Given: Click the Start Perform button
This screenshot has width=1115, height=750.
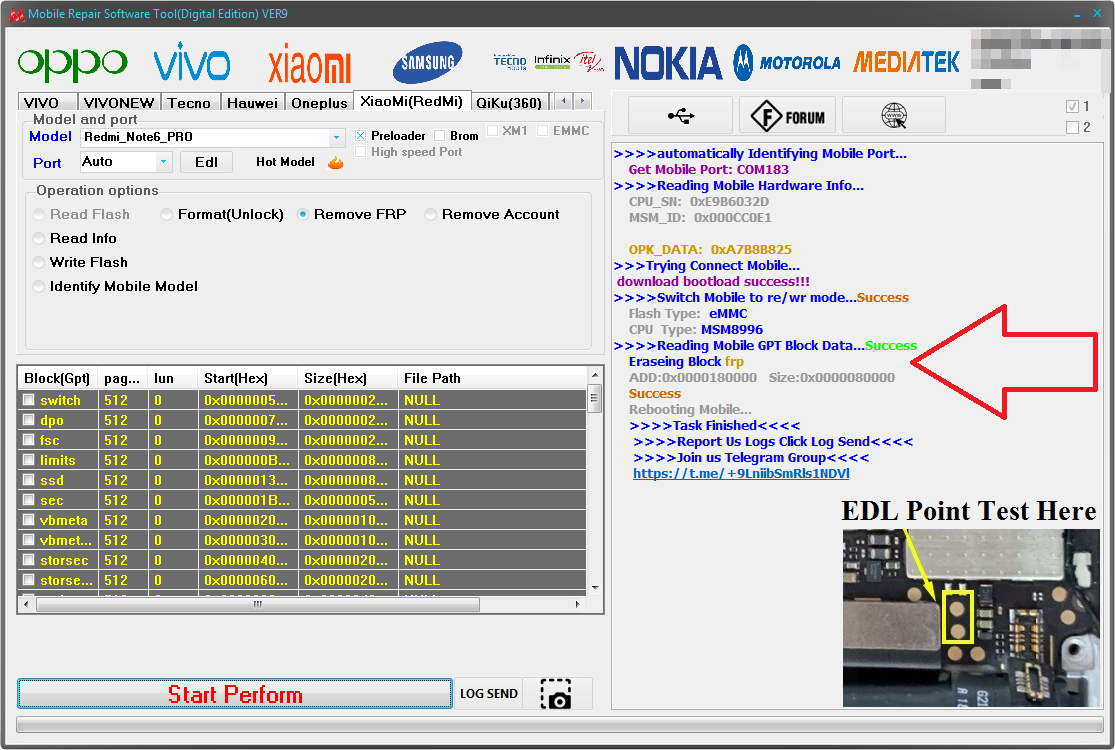Looking at the screenshot, I should click(235, 694).
